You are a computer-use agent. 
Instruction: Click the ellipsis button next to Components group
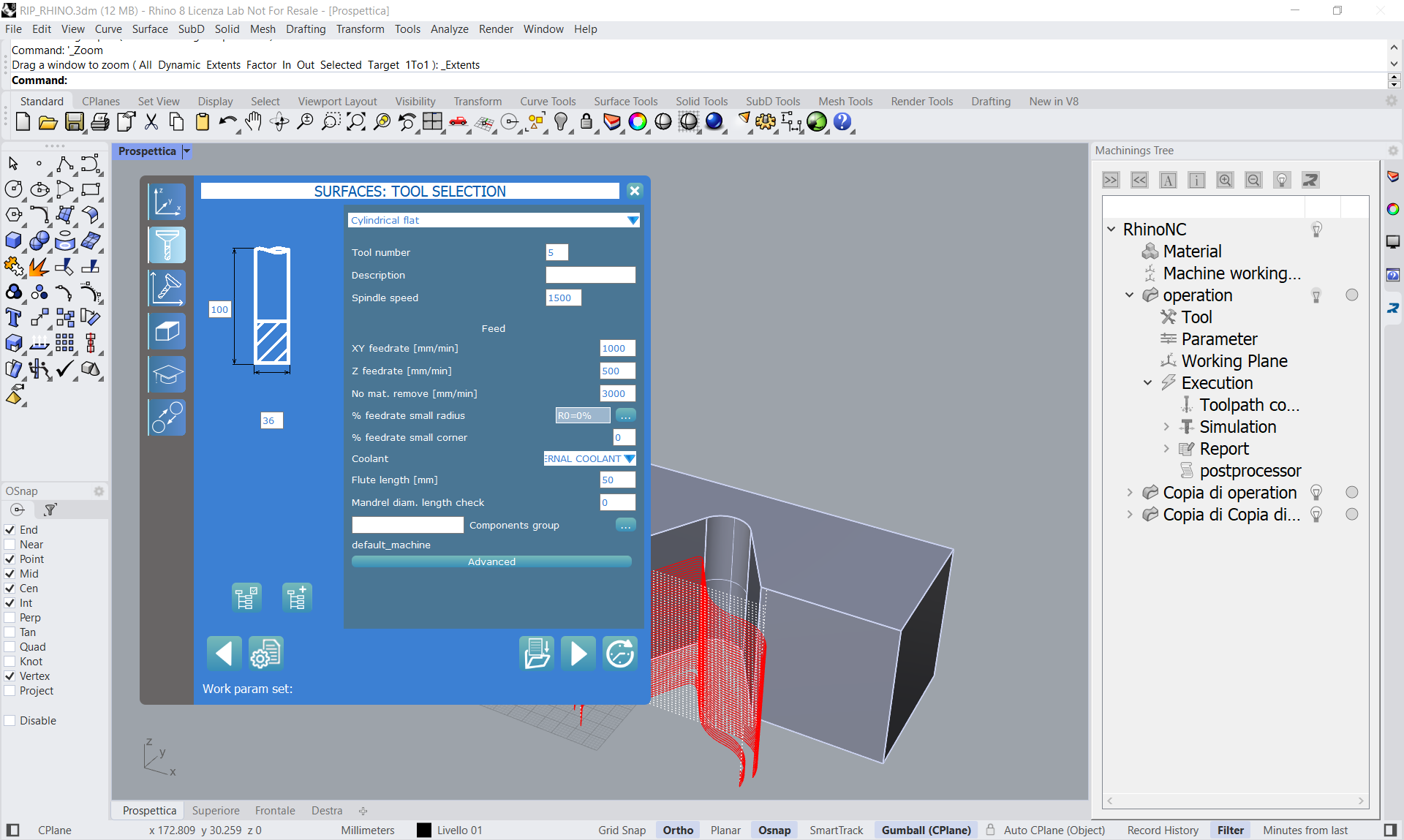(626, 525)
